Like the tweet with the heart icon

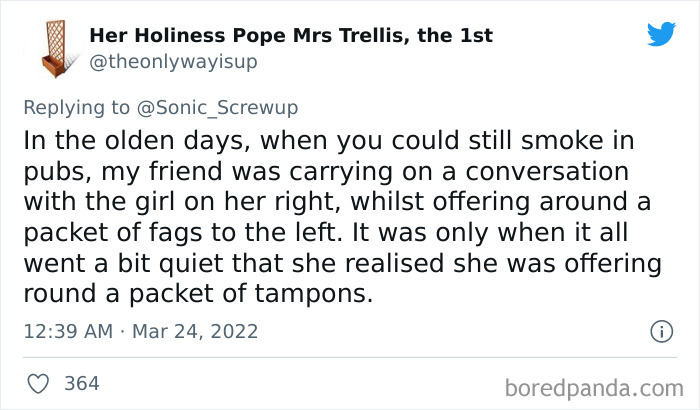38,383
